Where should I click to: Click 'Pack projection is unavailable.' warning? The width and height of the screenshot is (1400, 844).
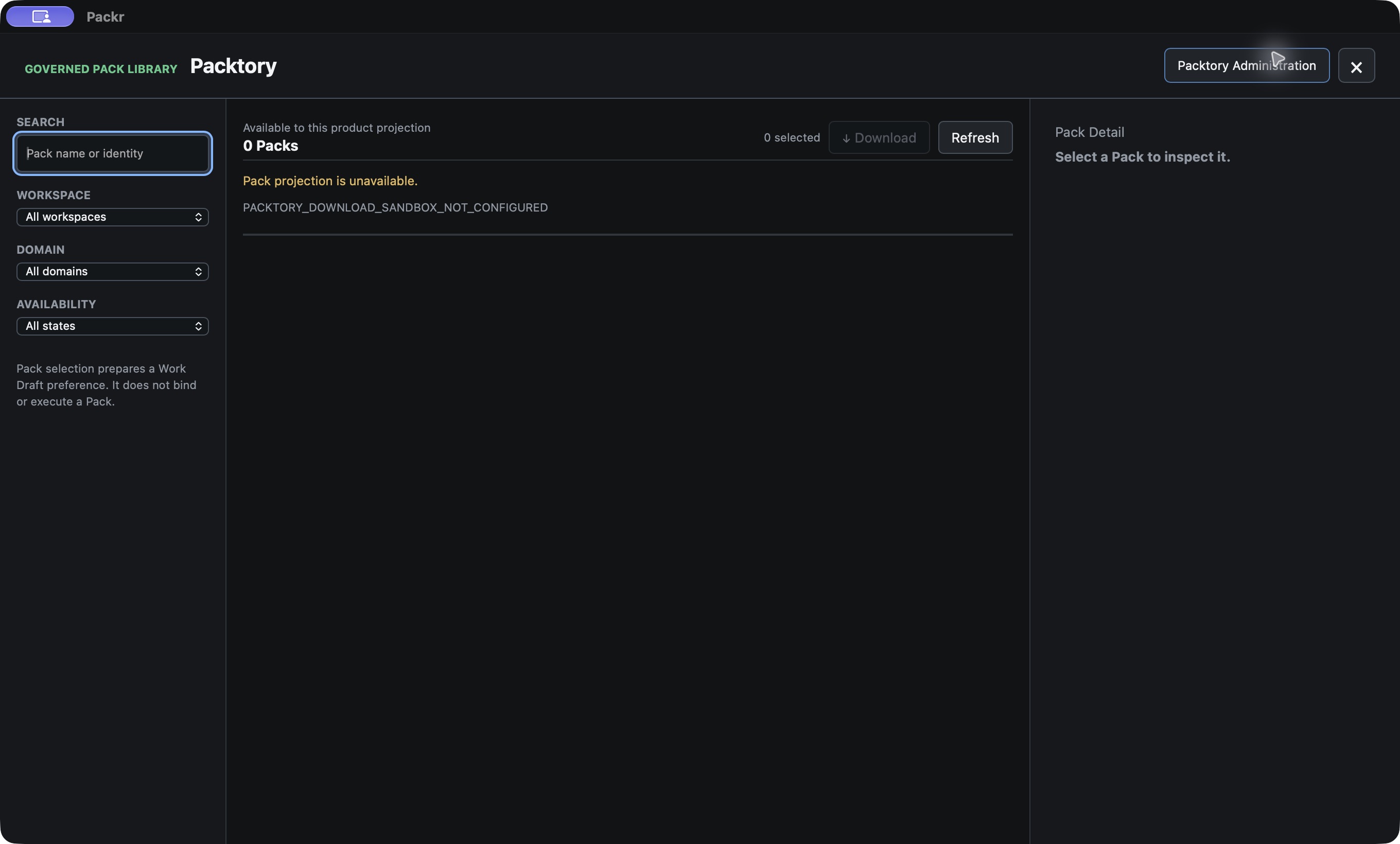point(330,181)
